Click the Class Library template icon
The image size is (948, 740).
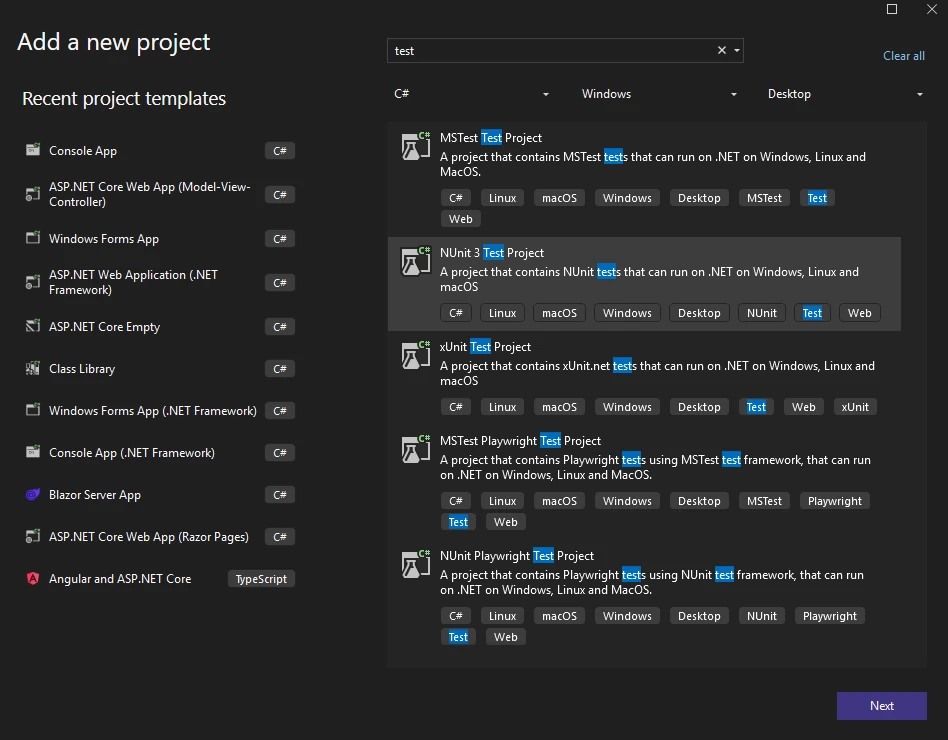pyautogui.click(x=33, y=368)
